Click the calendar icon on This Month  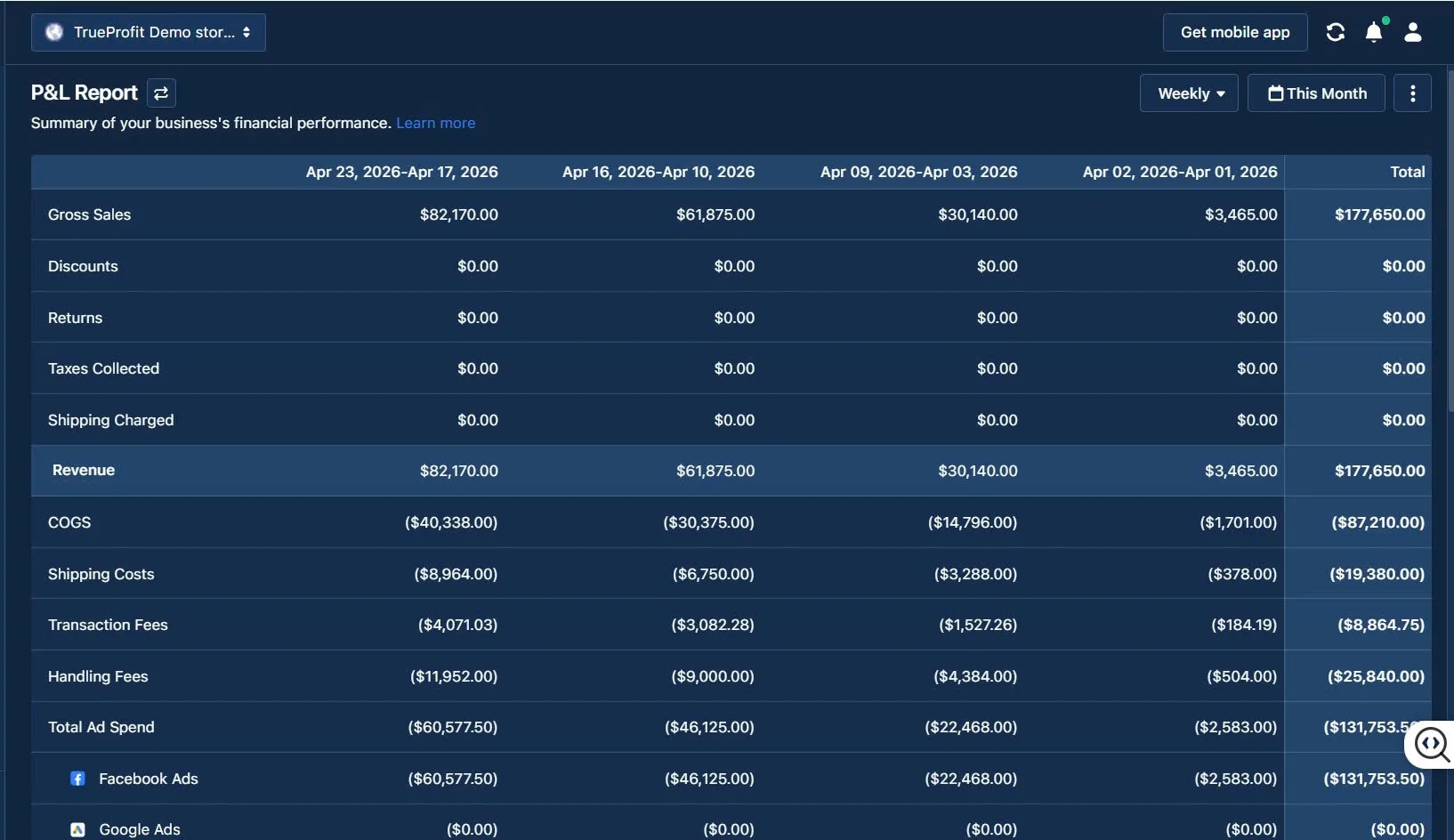pos(1276,93)
